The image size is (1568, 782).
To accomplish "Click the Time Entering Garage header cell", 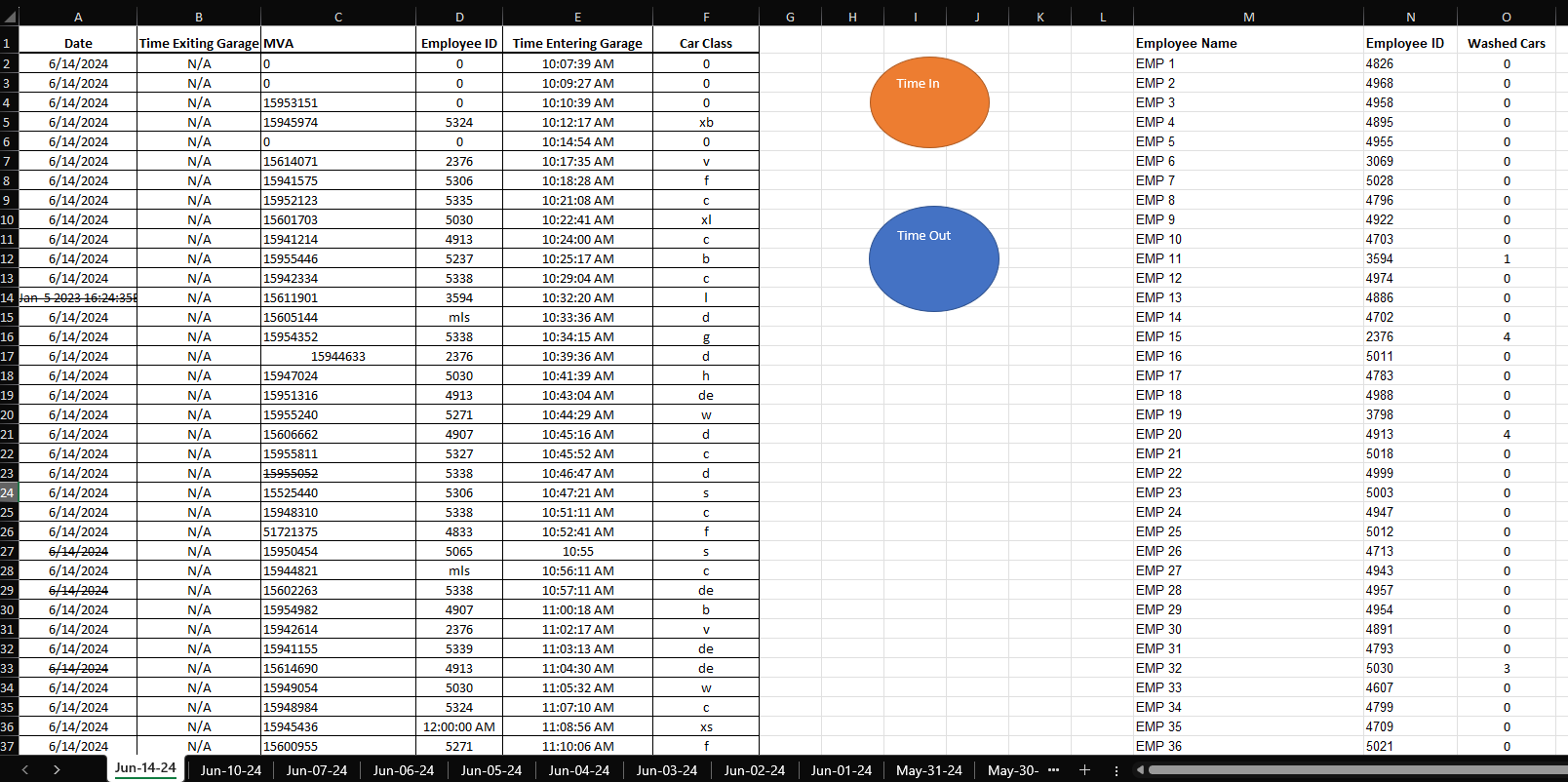I will [577, 43].
